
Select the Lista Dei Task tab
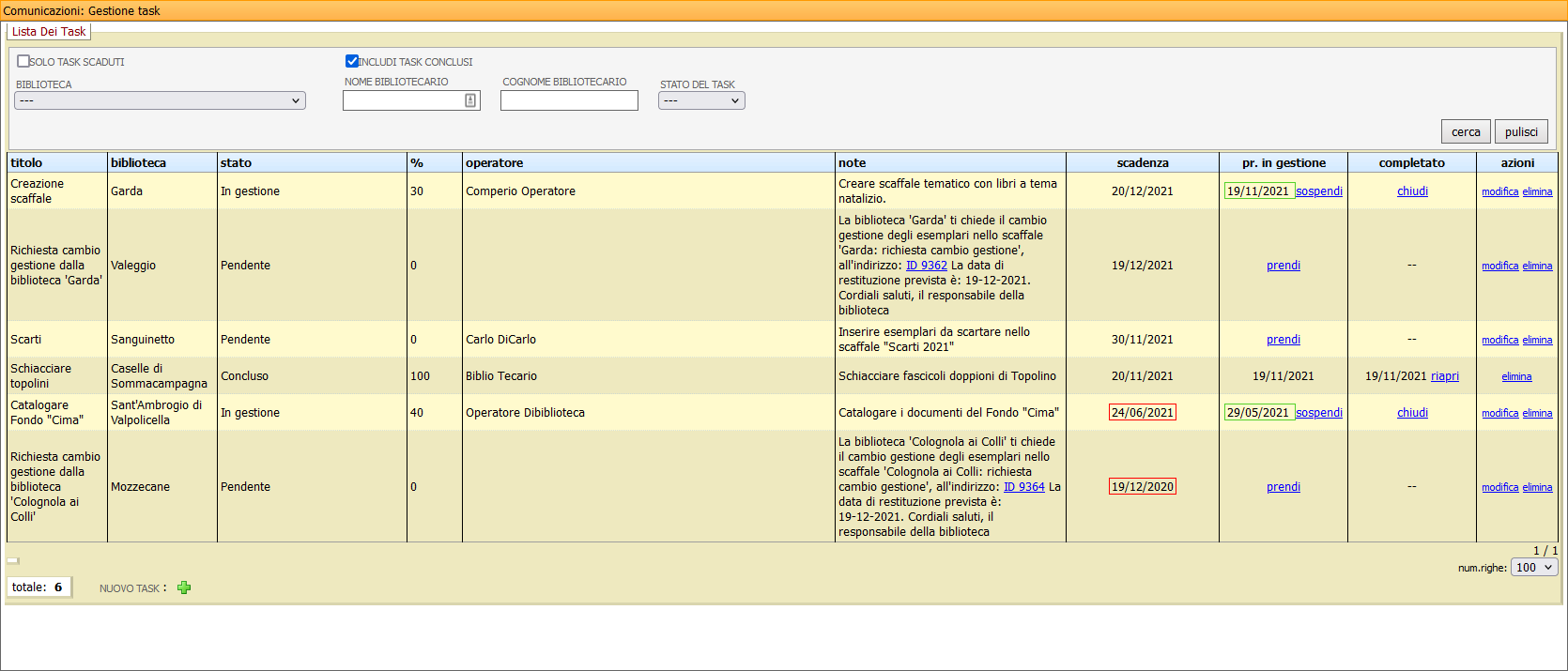(x=49, y=32)
